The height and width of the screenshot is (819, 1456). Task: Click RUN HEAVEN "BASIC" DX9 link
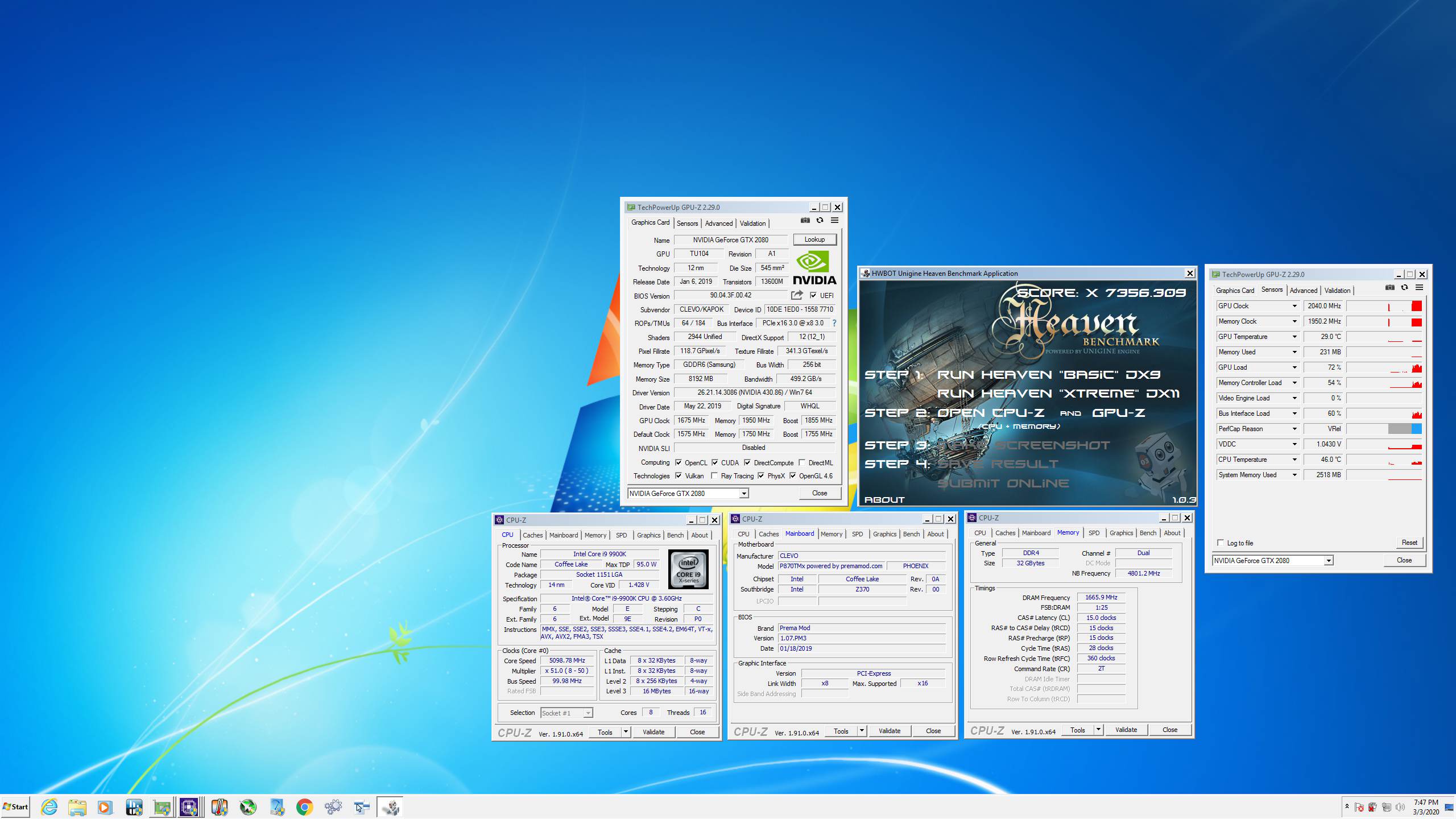click(1048, 375)
